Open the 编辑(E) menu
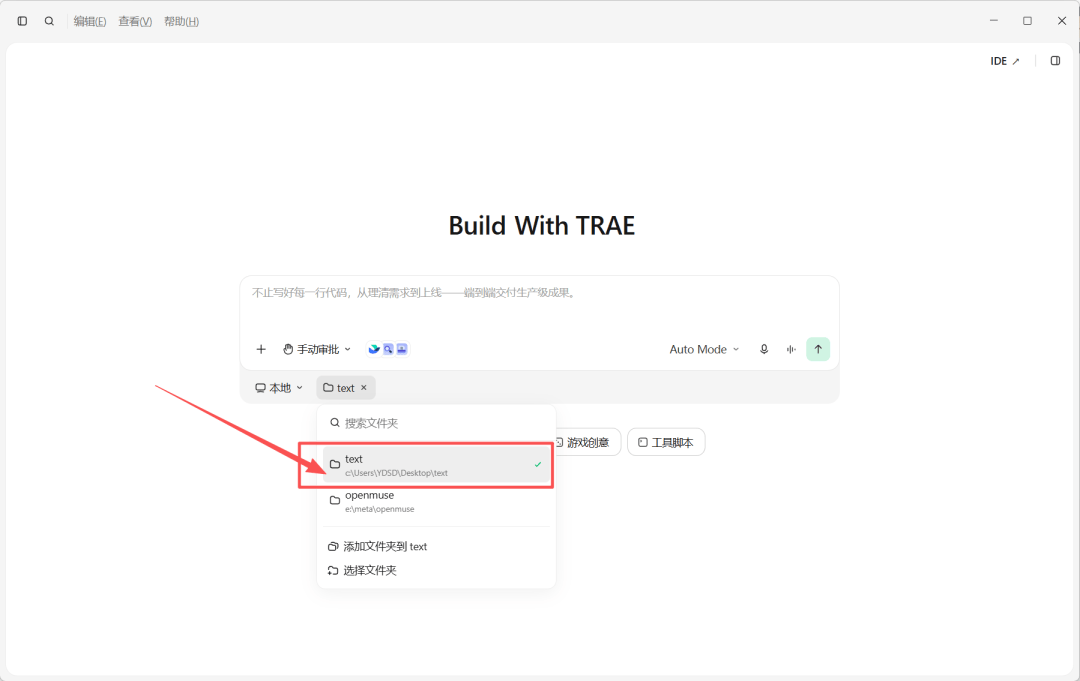1080x681 pixels. click(90, 21)
